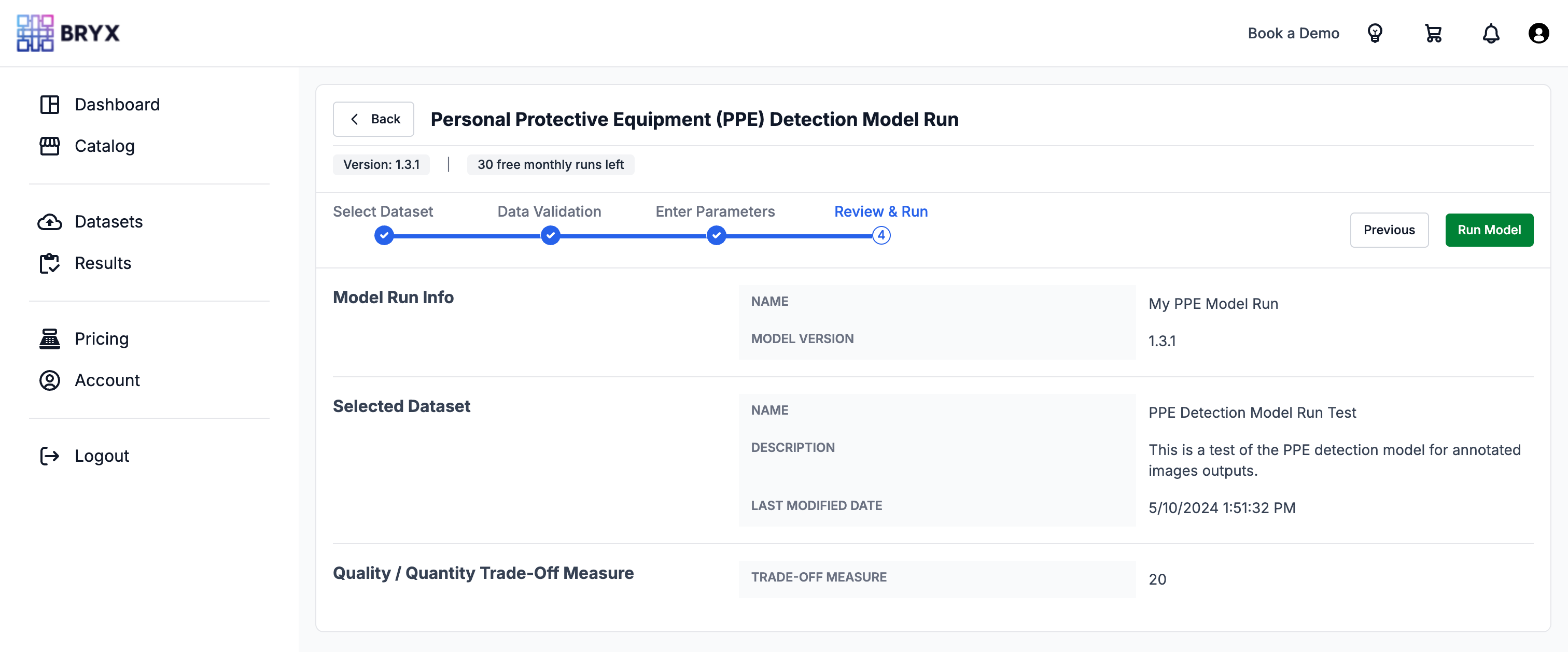Select step 4 circle indicator
This screenshot has width=1568, height=652.
[x=881, y=235]
